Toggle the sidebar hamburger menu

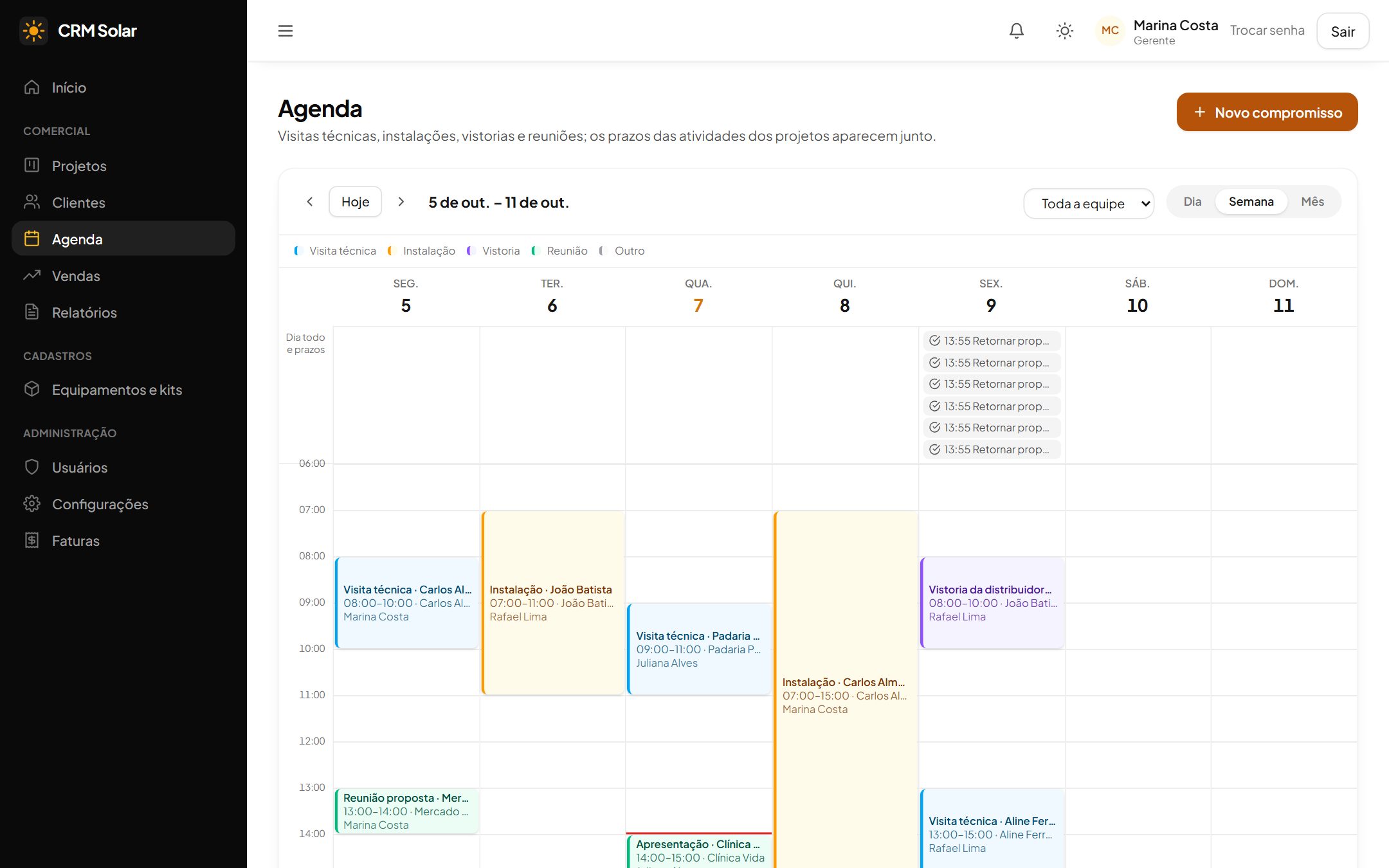(286, 31)
